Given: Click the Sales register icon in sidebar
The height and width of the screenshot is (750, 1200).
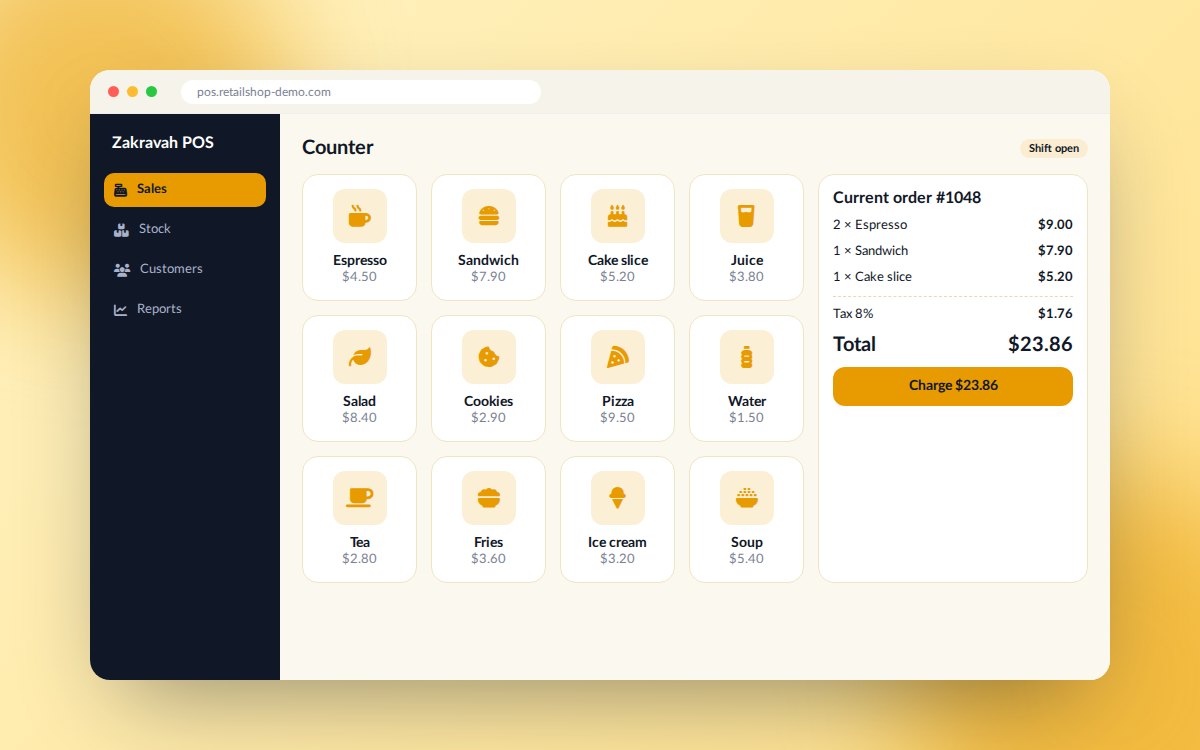Looking at the screenshot, I should coord(120,189).
